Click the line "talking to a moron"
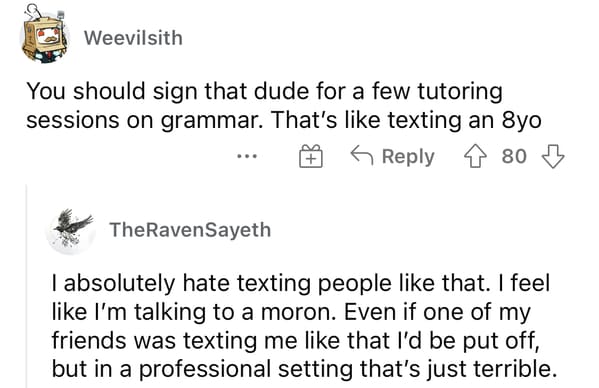 (291, 312)
